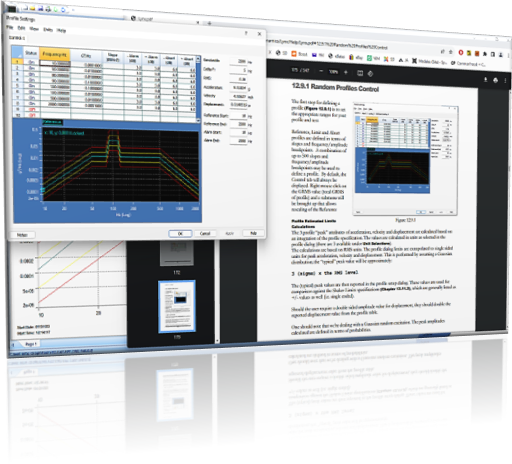Click the share icon in address bar
The height and width of the screenshot is (464, 512).
click(443, 52)
